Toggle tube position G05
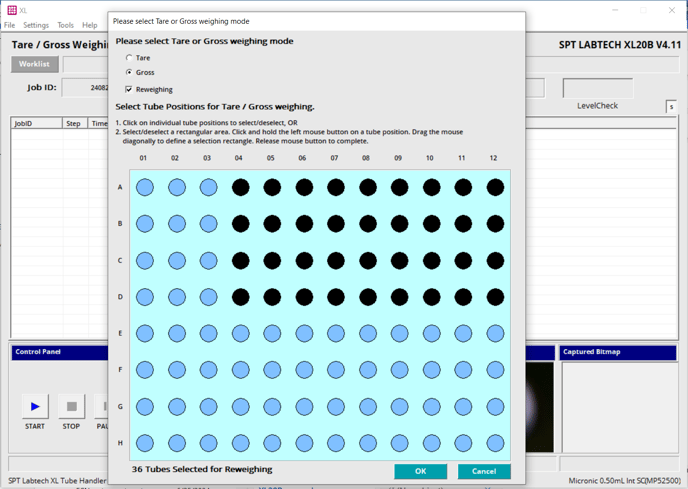Screen dimensions: 688x489 pos(272,407)
